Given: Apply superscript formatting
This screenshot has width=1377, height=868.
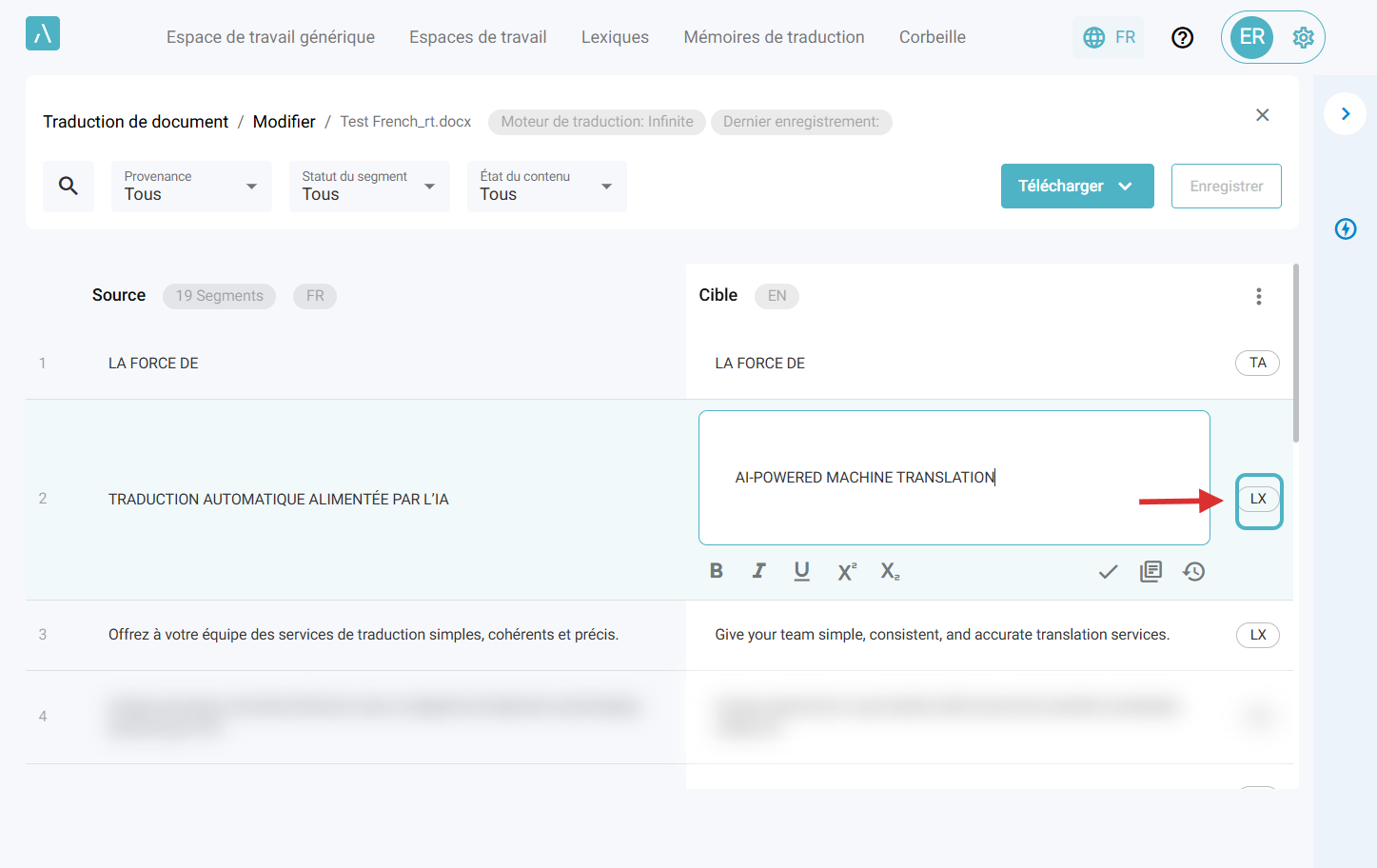Looking at the screenshot, I should (846, 571).
